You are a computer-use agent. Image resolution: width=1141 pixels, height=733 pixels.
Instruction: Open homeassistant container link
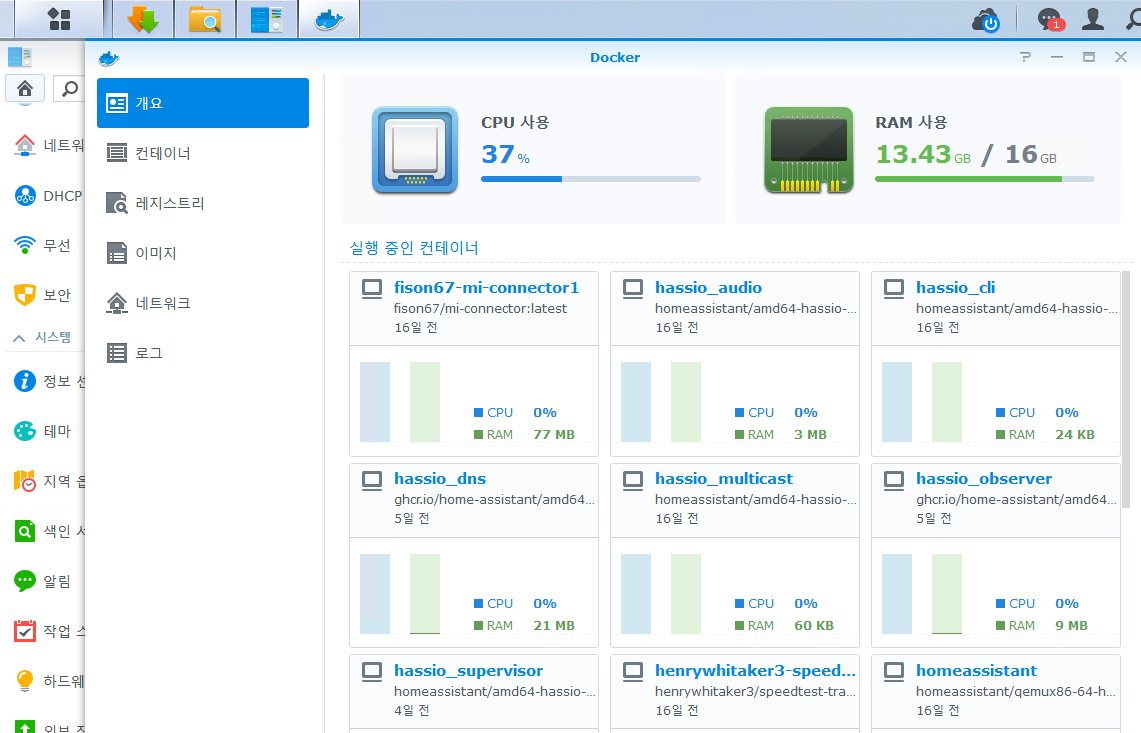[976, 671]
